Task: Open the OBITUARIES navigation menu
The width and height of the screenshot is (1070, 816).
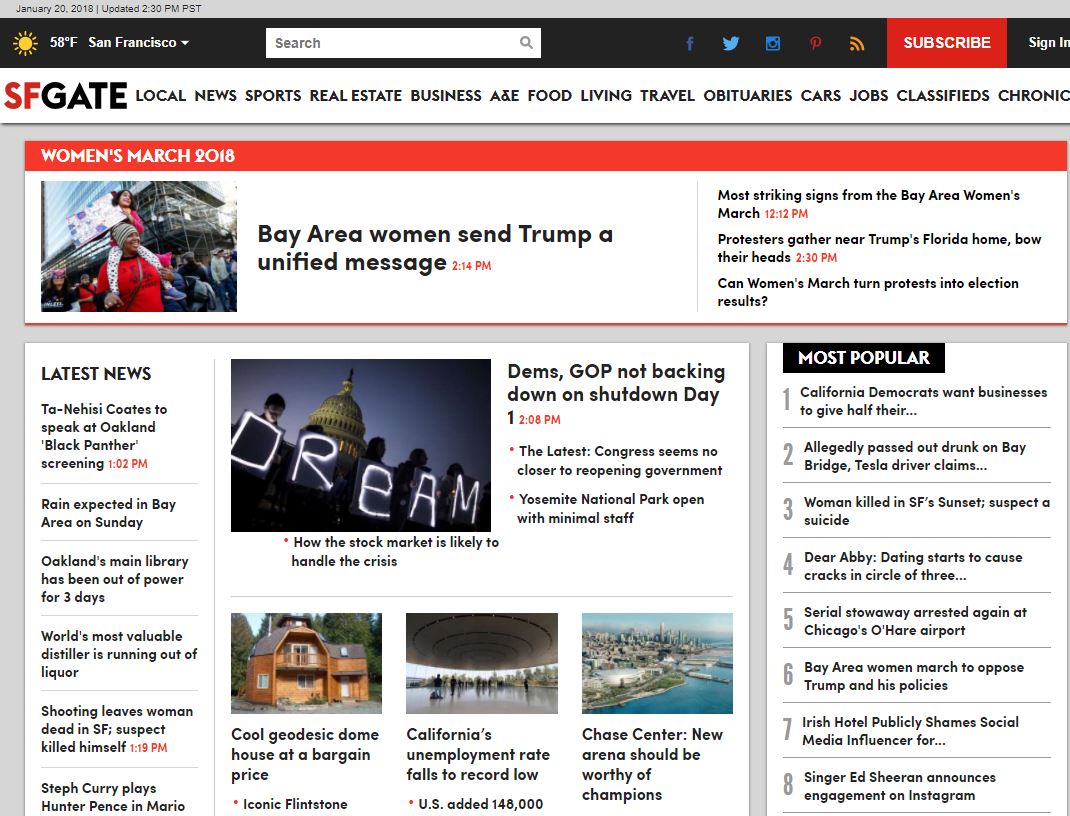Action: (x=748, y=96)
